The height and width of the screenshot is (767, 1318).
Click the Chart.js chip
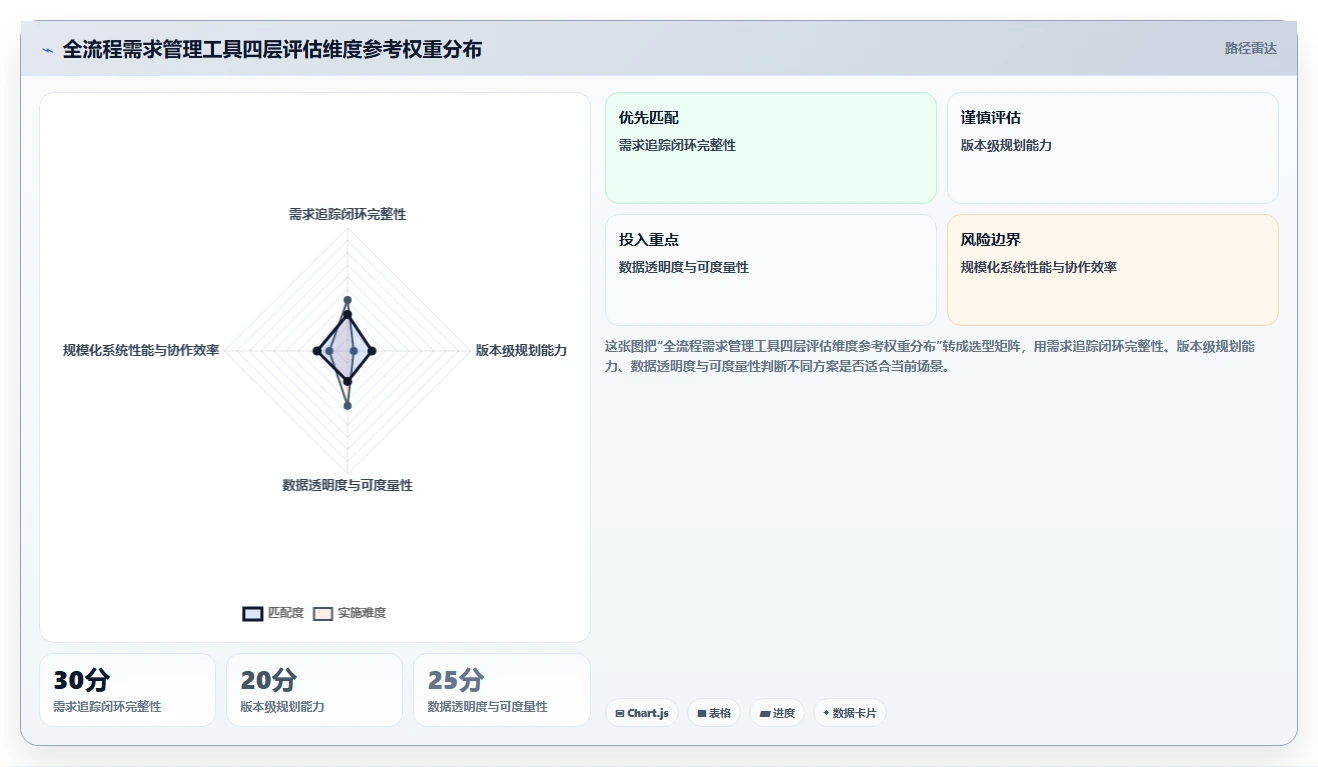642,713
